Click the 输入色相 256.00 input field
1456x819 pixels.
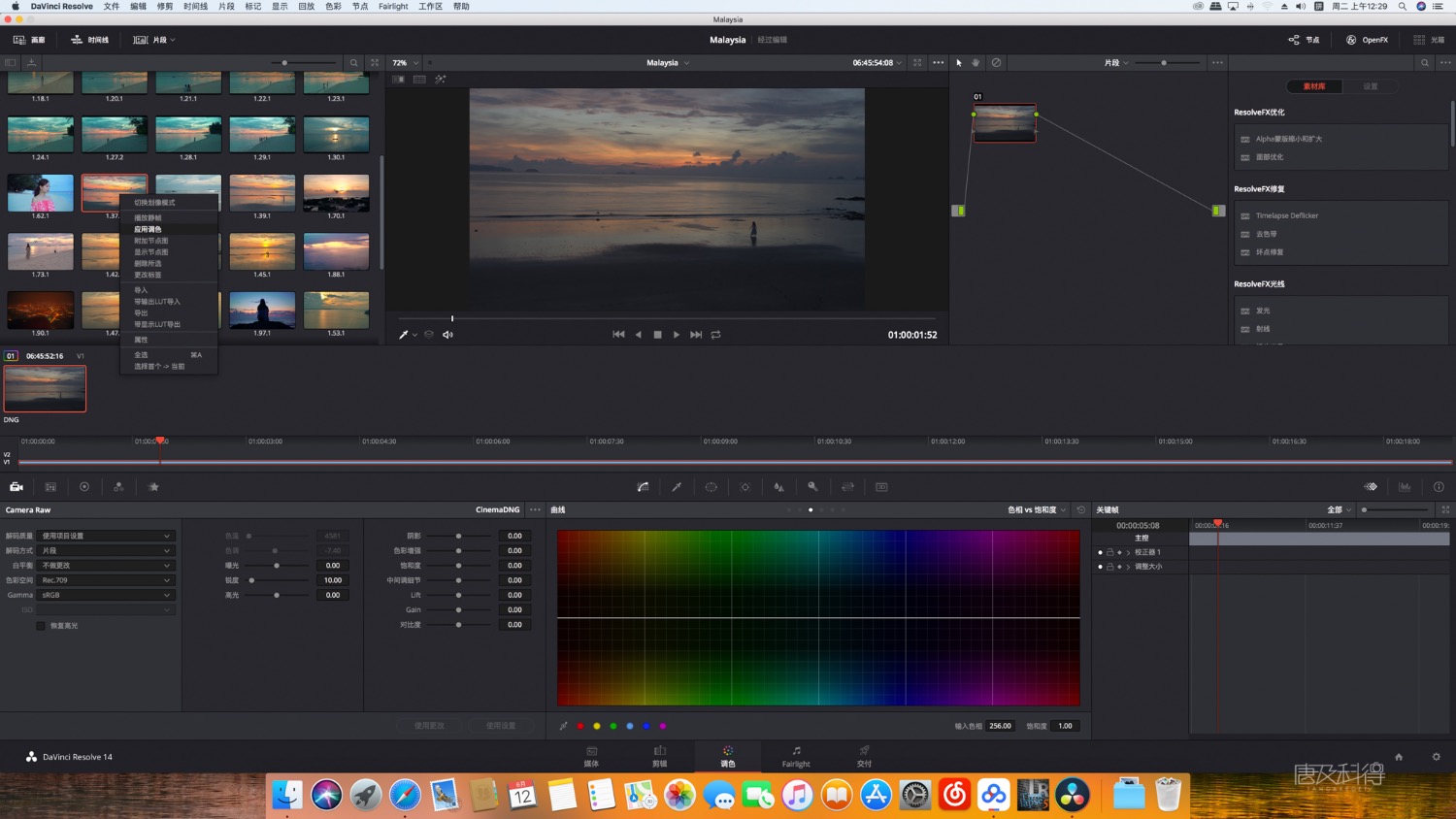pos(1000,726)
